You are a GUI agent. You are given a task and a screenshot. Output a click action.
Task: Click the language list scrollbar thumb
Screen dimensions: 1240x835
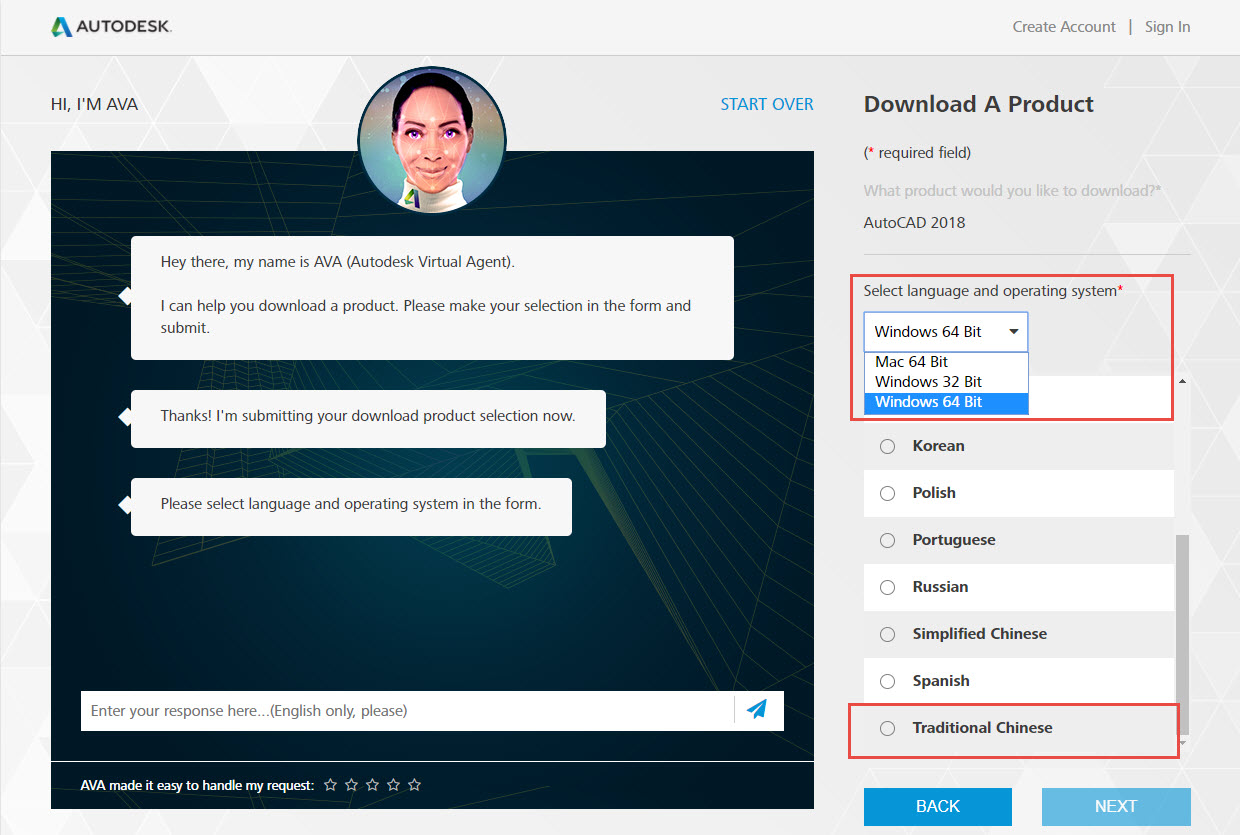click(x=1182, y=634)
